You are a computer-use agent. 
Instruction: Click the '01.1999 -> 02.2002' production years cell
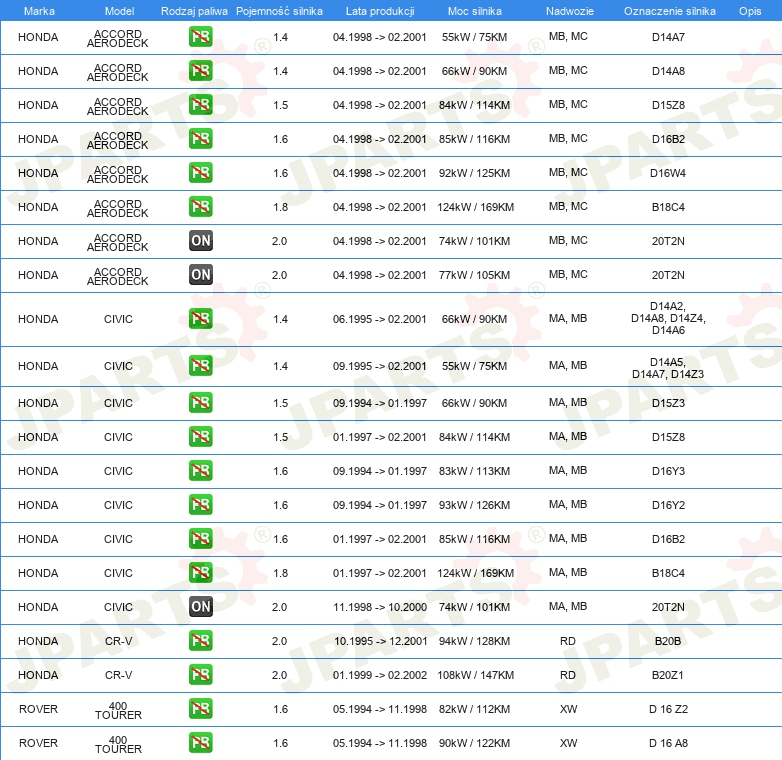coord(380,675)
